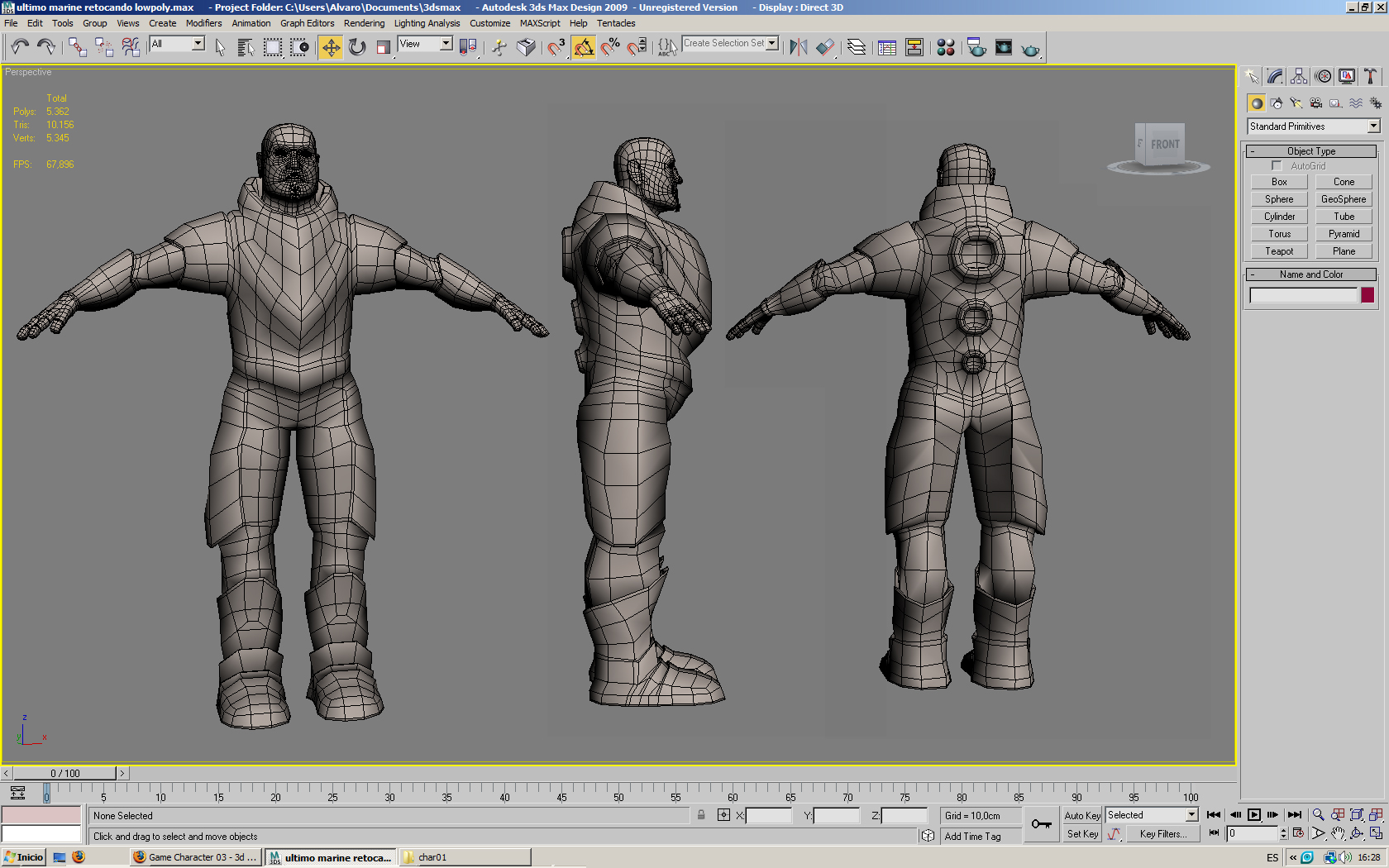The width and height of the screenshot is (1389, 868).
Task: Open the Layer Manager icon
Action: pos(857,48)
